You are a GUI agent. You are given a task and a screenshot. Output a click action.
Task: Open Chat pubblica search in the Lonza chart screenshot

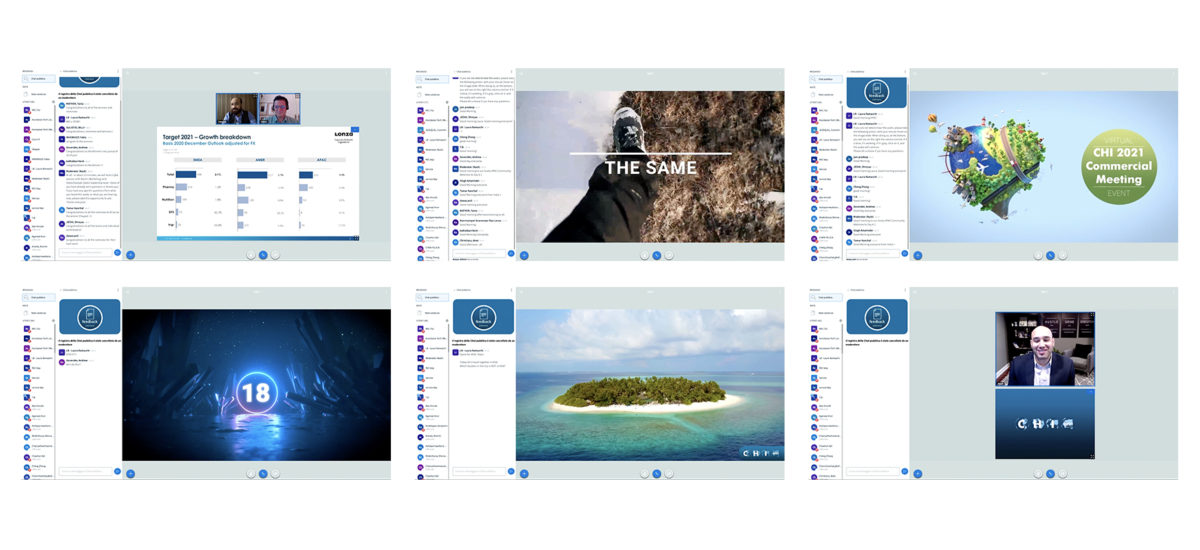(38, 77)
